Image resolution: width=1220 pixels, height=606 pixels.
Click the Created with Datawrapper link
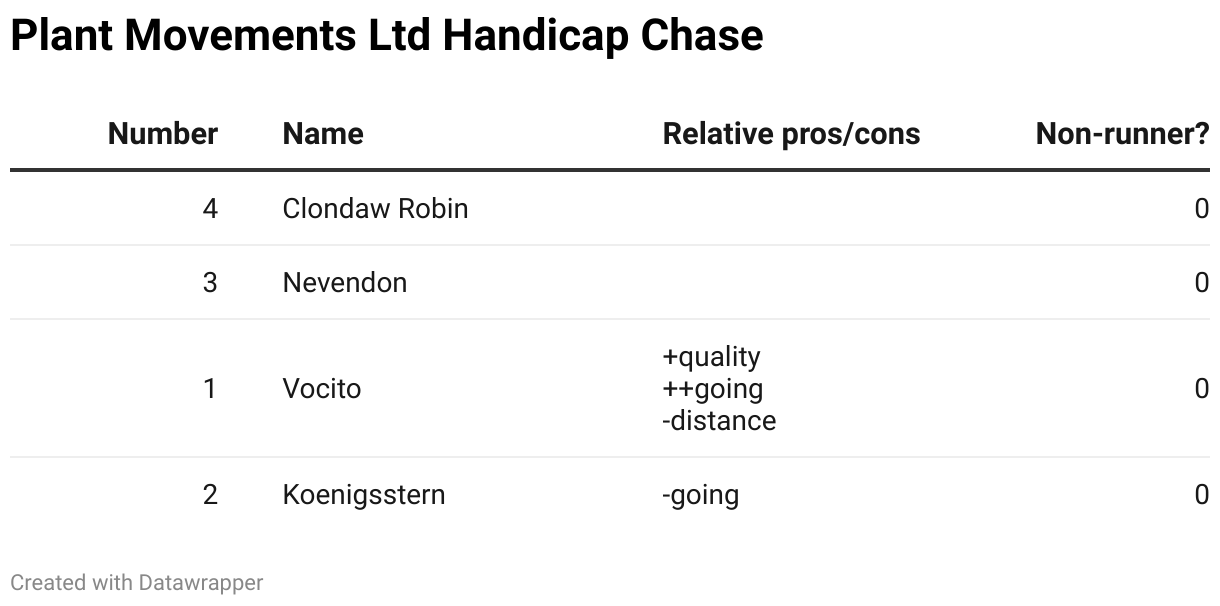tap(137, 582)
